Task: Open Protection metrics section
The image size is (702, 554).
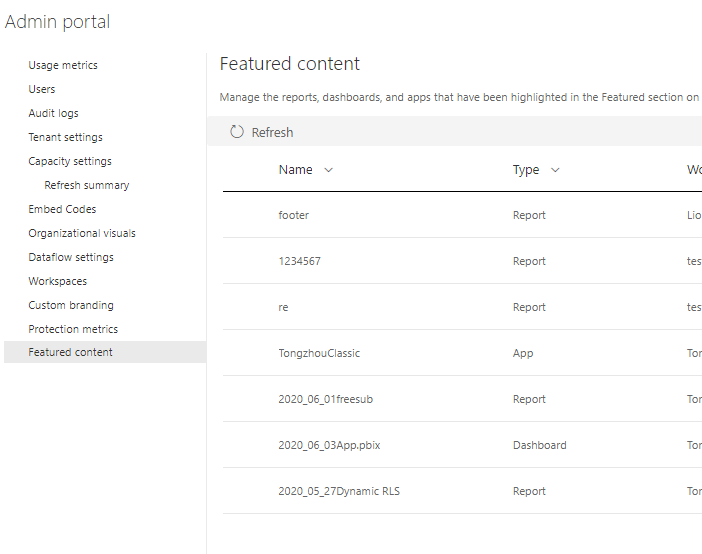Action: [73, 329]
